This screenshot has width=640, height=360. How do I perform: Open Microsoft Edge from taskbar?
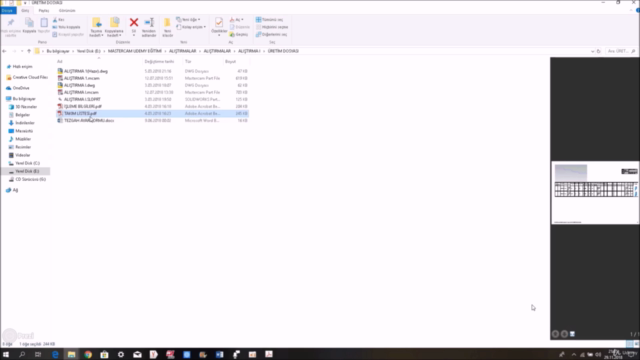click(x=55, y=354)
